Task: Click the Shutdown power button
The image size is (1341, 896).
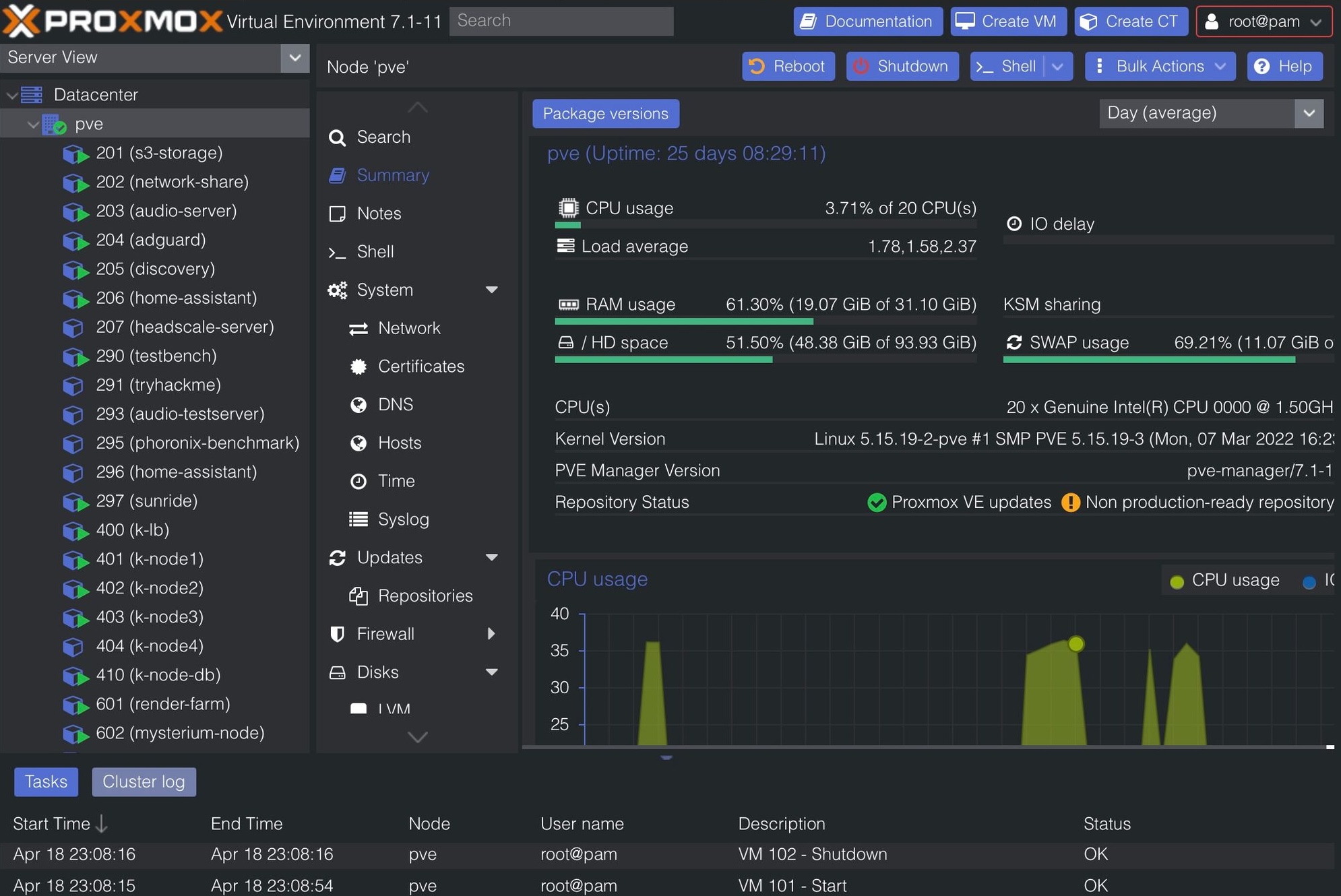Action: tap(902, 66)
